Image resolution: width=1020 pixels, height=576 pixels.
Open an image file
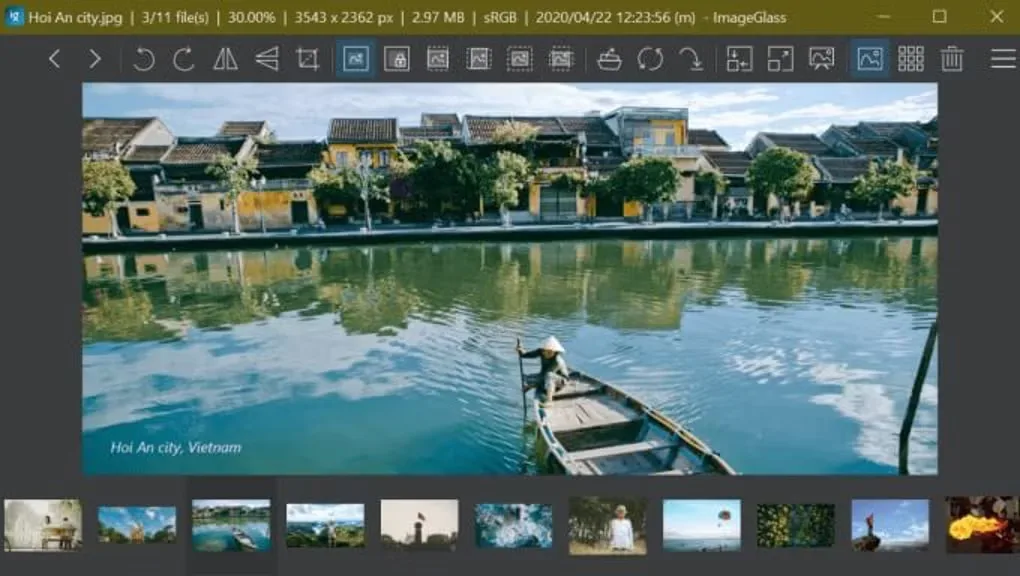(x=610, y=59)
